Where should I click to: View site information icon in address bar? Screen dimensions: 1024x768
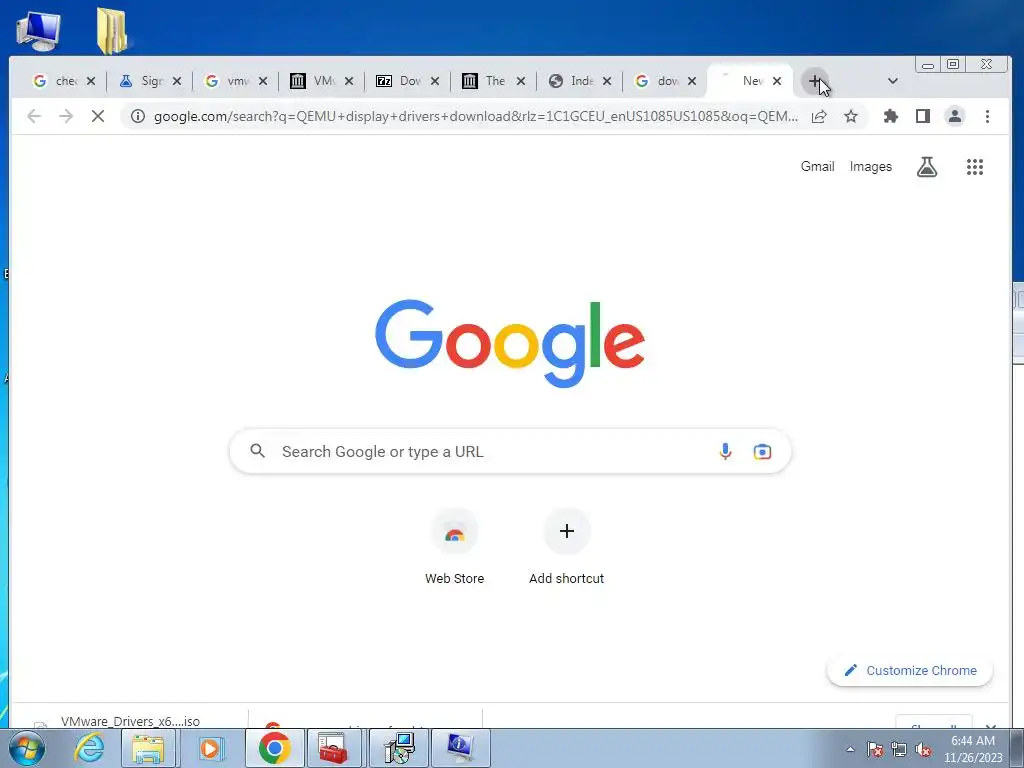pyautogui.click(x=137, y=116)
